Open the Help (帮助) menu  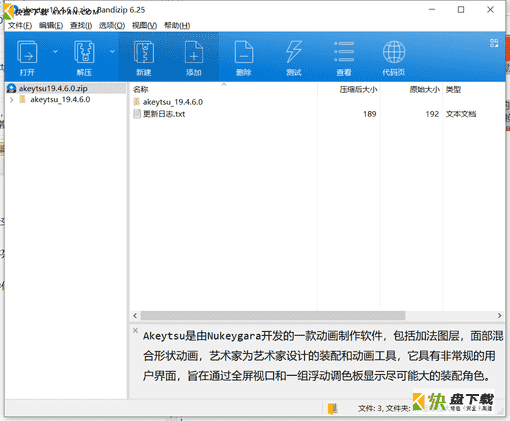coord(177,25)
